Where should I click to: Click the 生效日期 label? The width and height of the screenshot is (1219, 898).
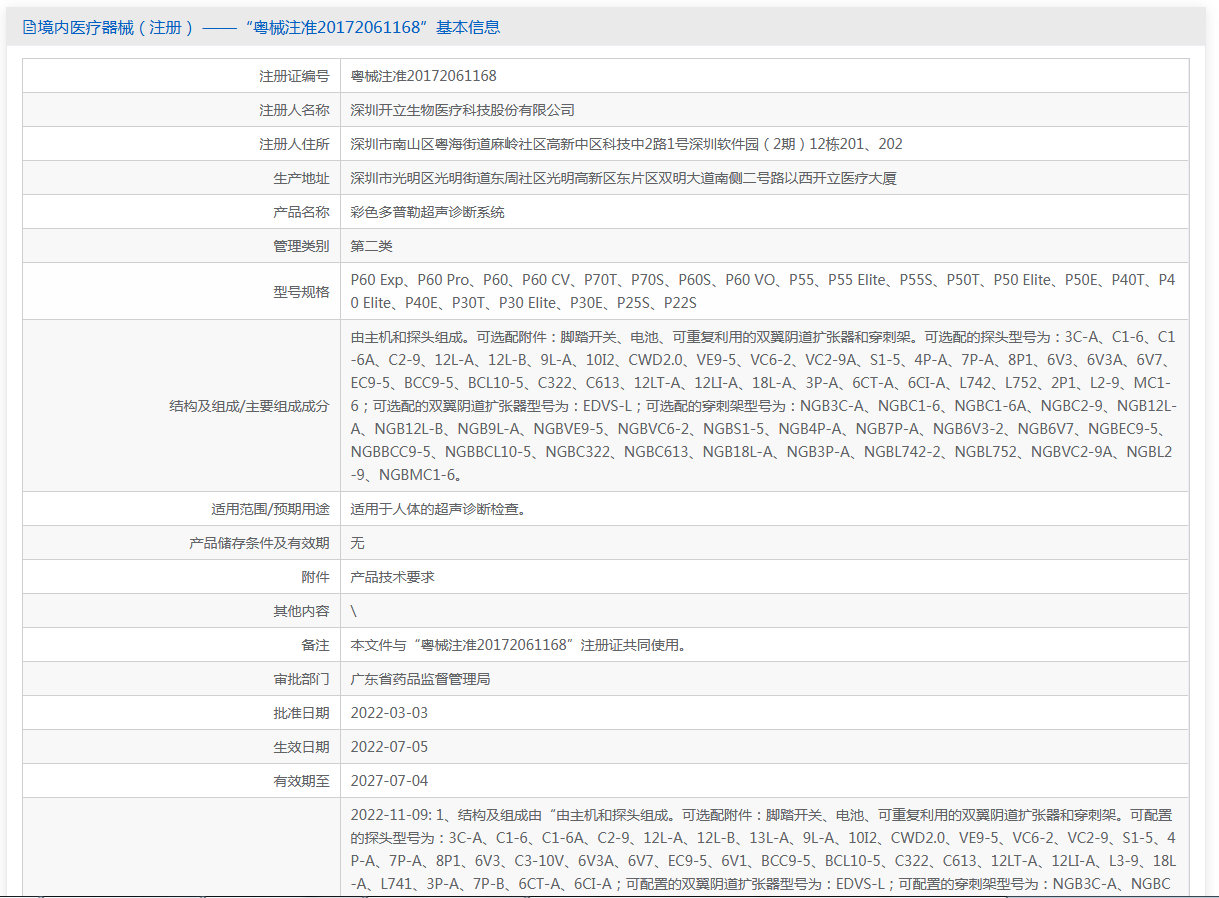point(301,747)
